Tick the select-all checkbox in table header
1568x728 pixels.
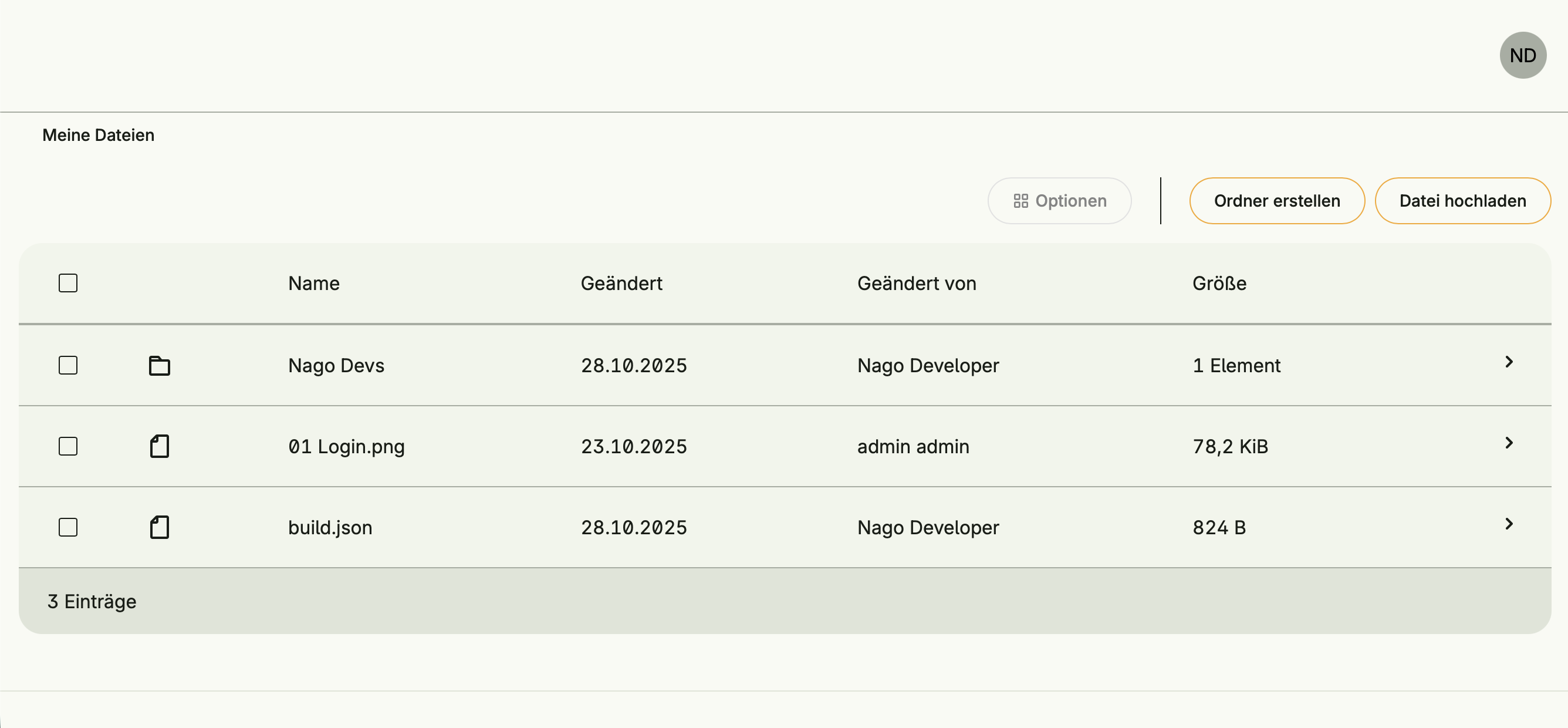(x=68, y=284)
